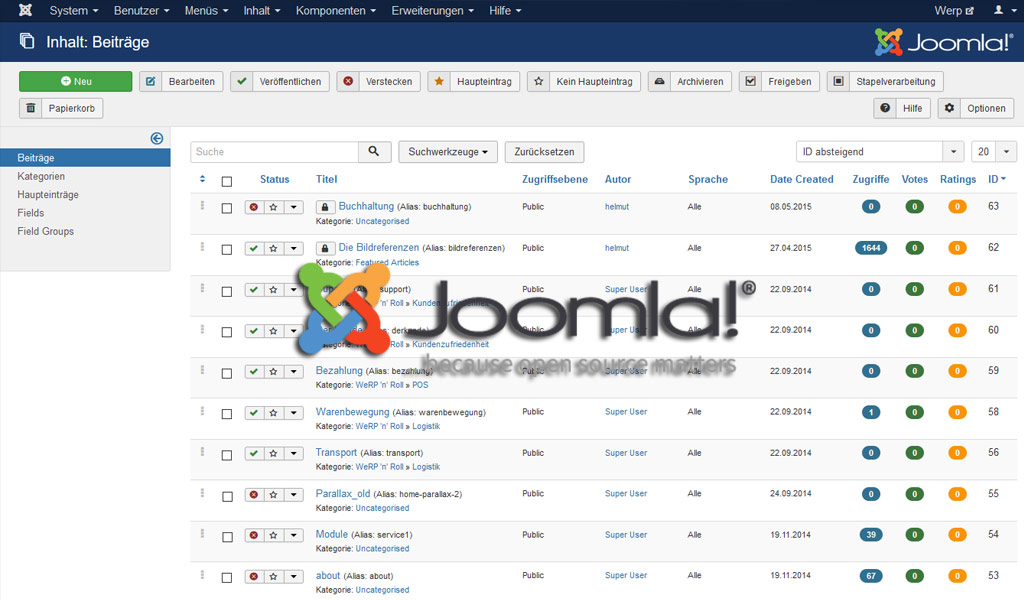This screenshot has width=1024, height=600.
Task: Expand the Suchwerkzeuge search tools dropdown
Action: (447, 152)
